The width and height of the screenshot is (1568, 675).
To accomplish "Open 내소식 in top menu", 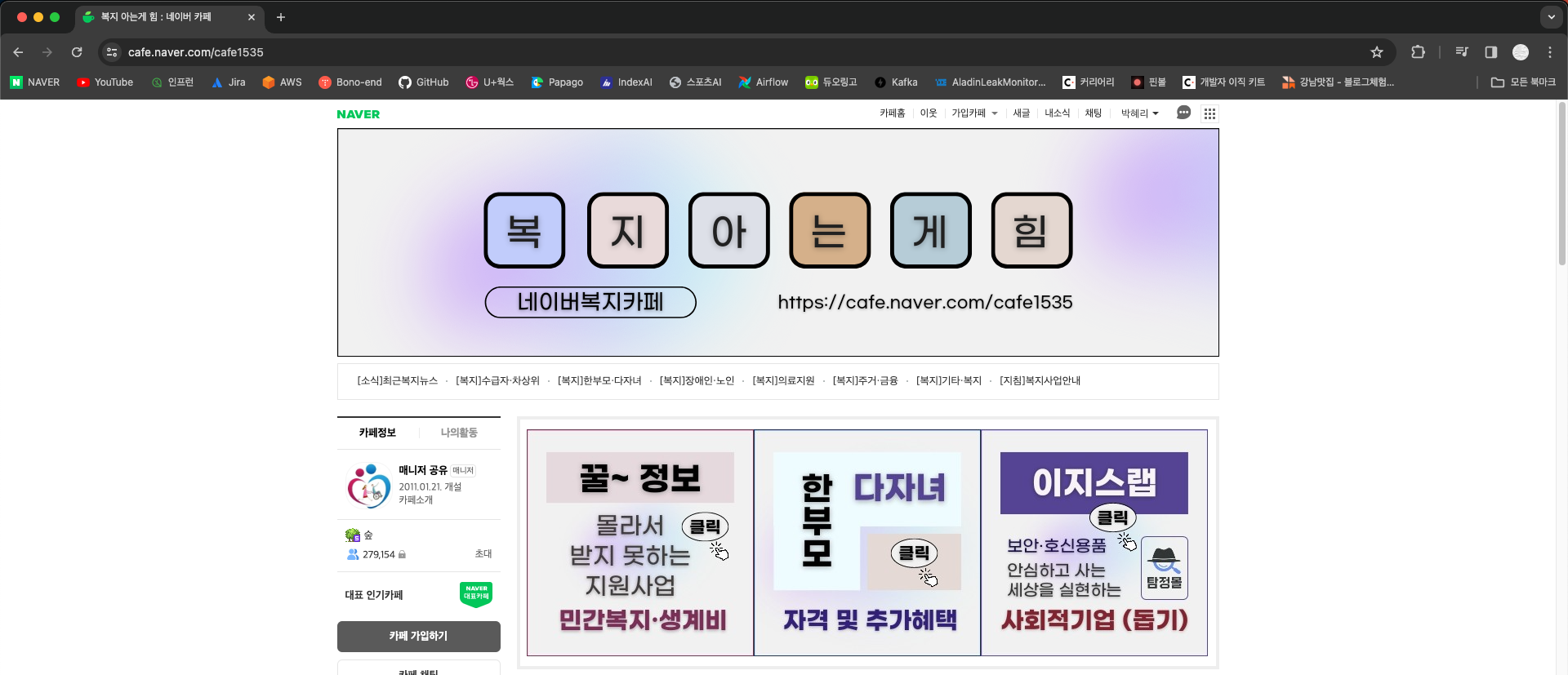I will (1058, 113).
